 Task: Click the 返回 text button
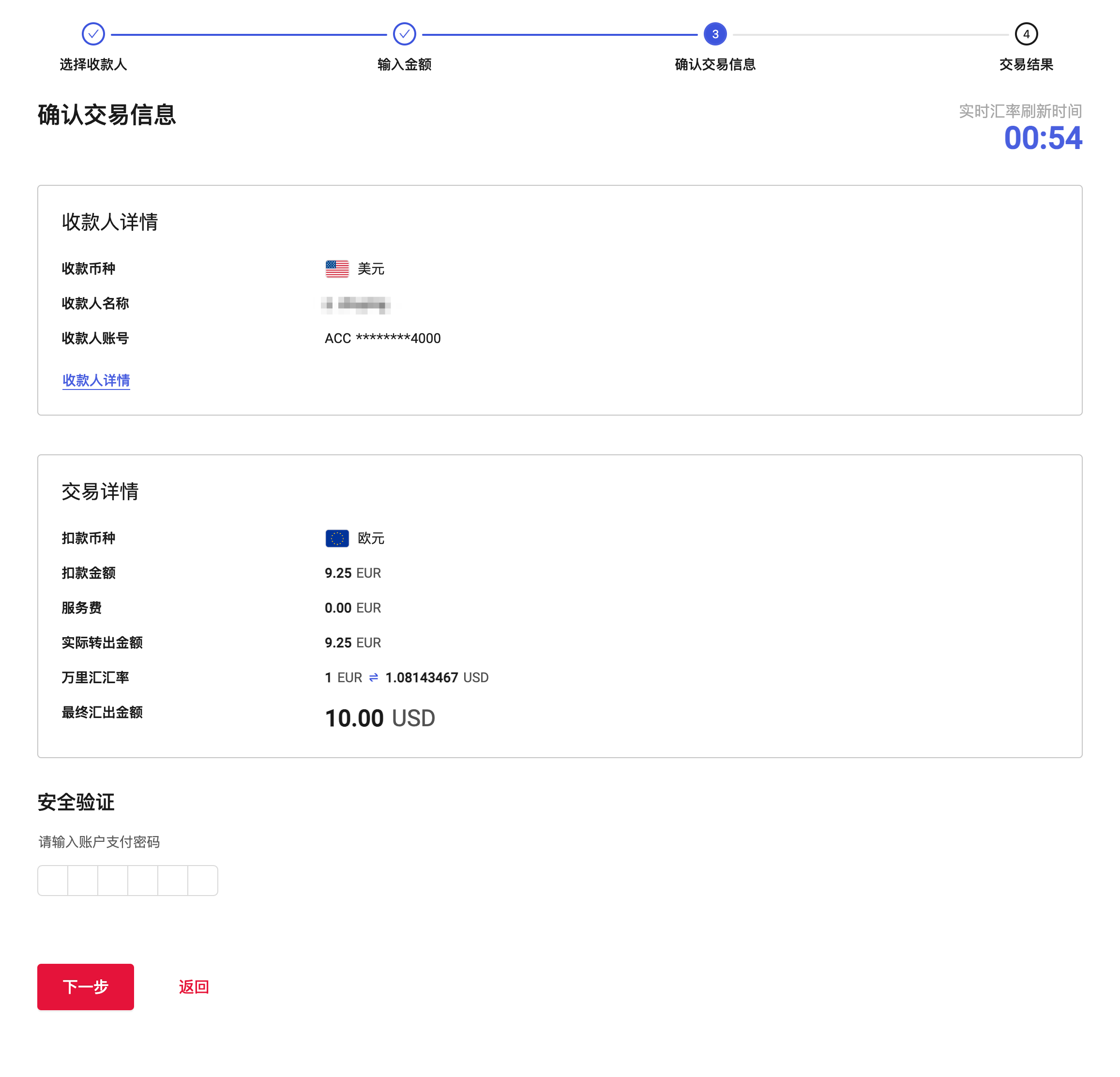coord(193,987)
